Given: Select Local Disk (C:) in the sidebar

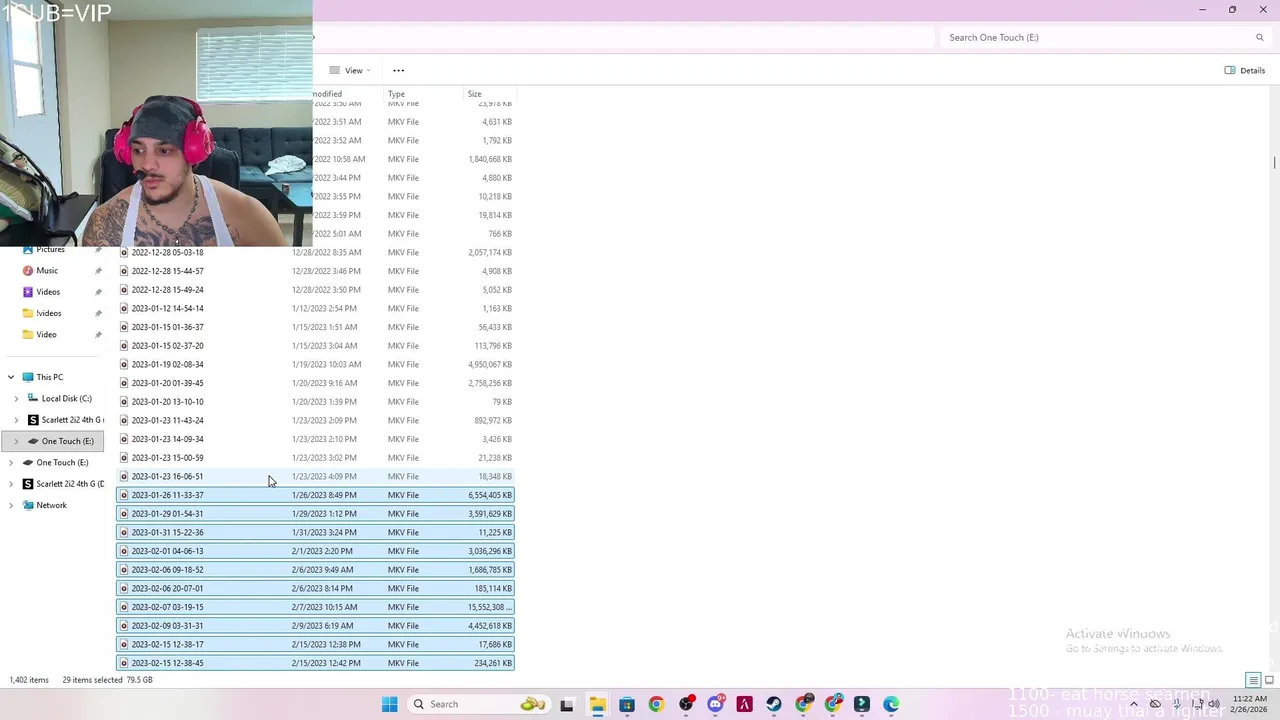Looking at the screenshot, I should click(x=66, y=398).
